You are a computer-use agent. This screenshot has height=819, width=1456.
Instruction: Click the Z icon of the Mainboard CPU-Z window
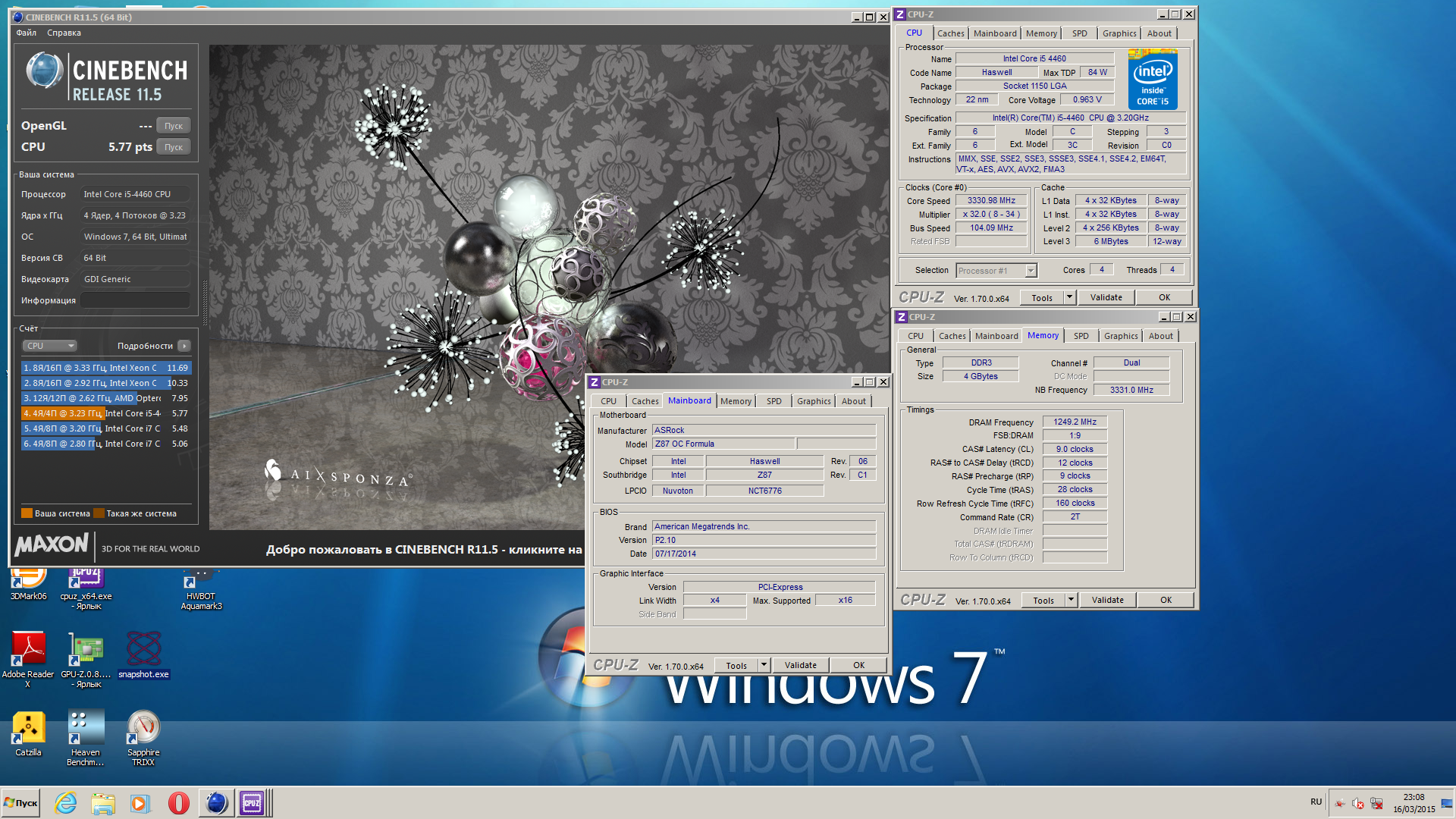pos(595,382)
